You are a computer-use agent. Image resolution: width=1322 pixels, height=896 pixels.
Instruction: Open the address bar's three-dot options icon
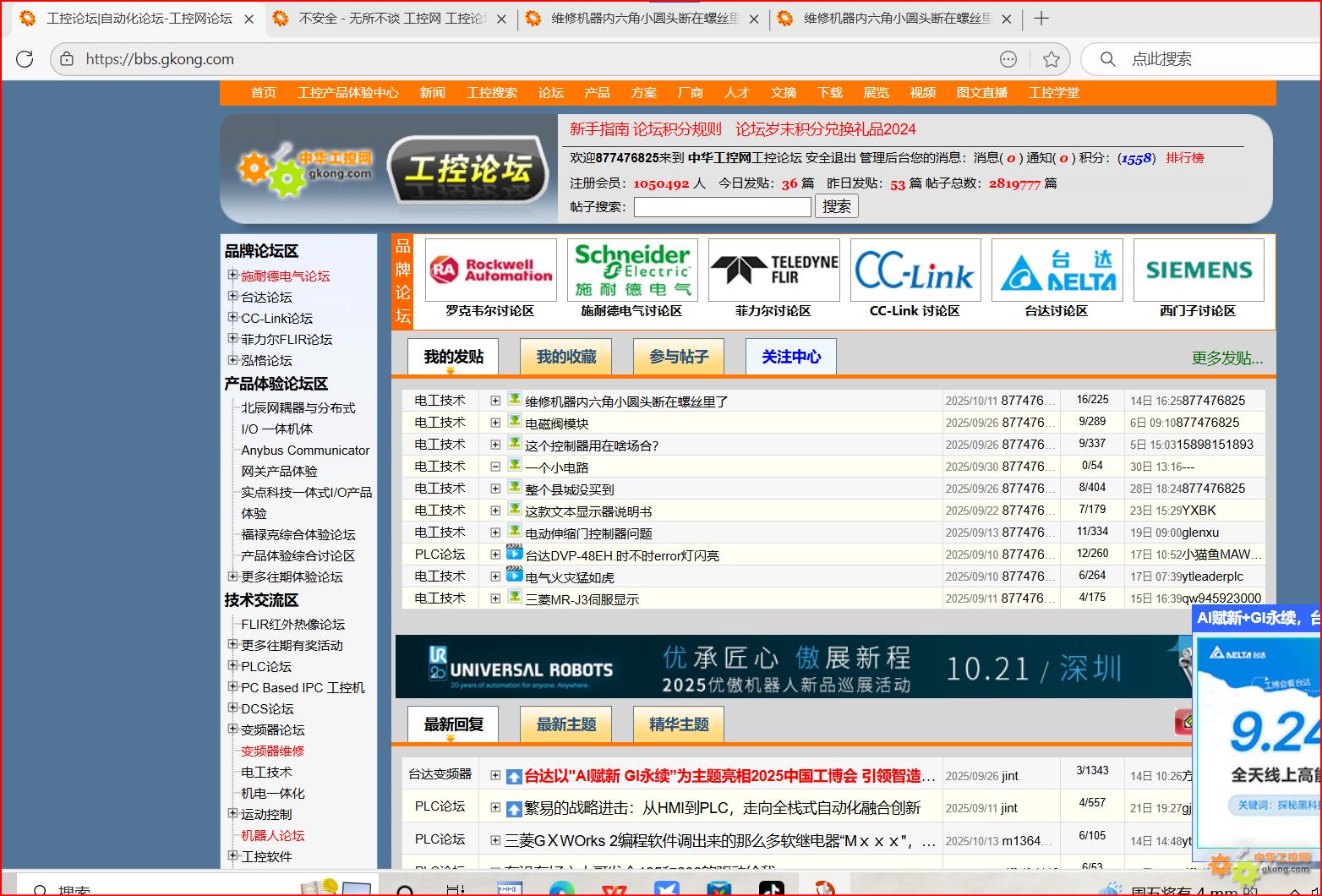1008,59
